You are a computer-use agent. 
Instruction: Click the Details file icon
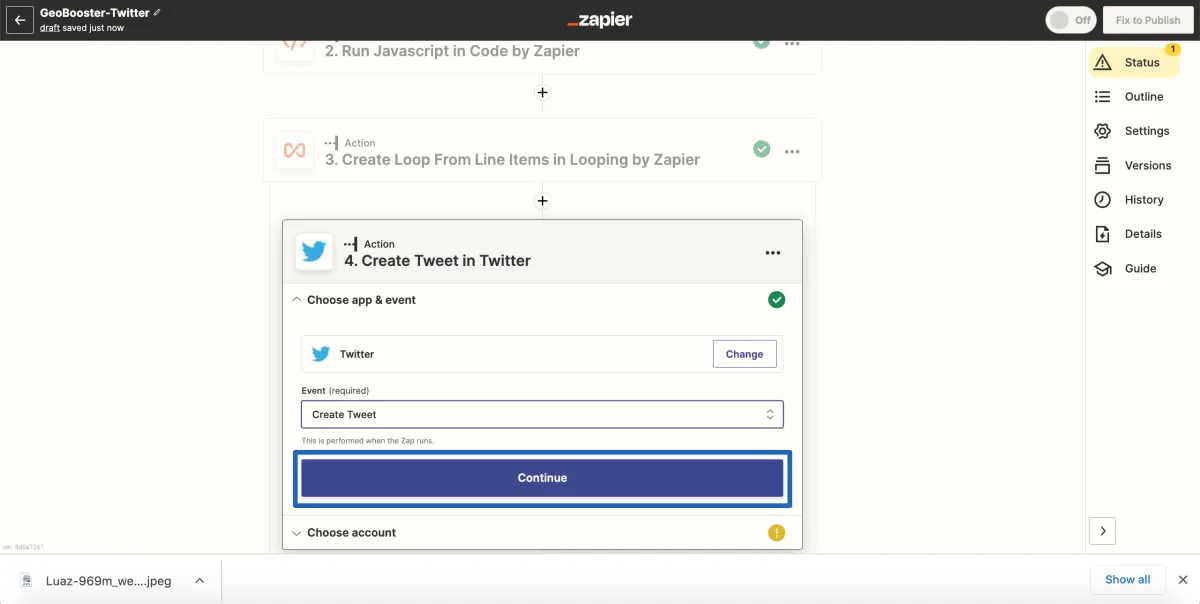(x=1103, y=234)
